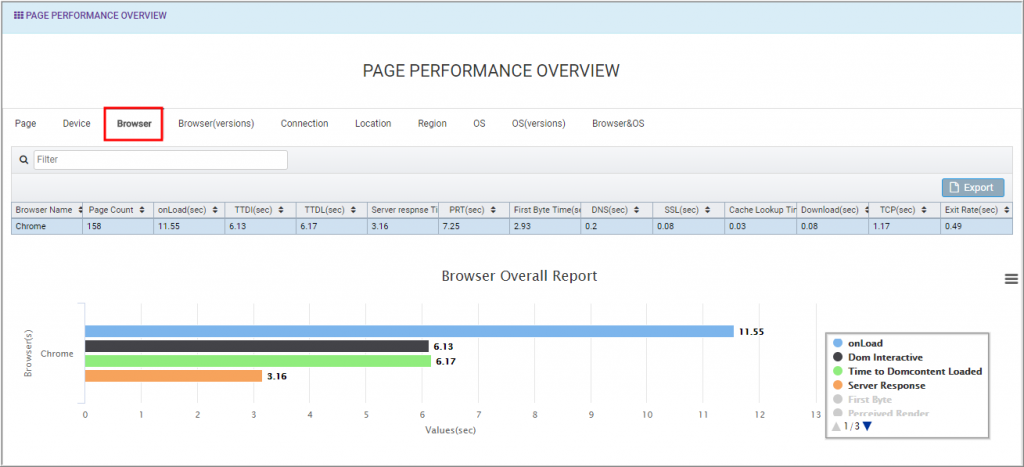This screenshot has width=1024, height=467.
Task: Sort by TTDL(sec) column arrows
Action: pos(353,210)
